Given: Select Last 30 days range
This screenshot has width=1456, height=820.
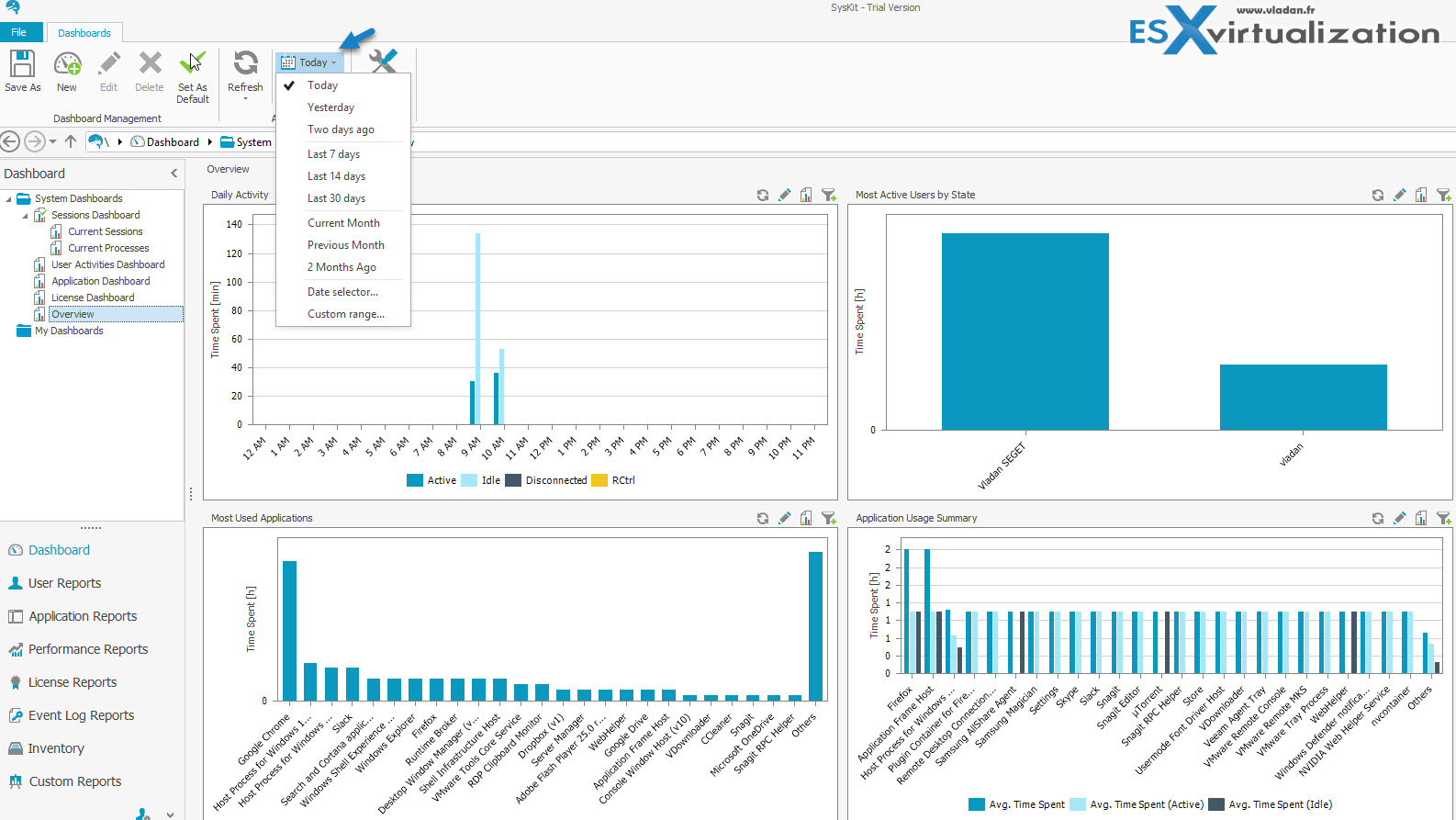Looking at the screenshot, I should [x=342, y=198].
